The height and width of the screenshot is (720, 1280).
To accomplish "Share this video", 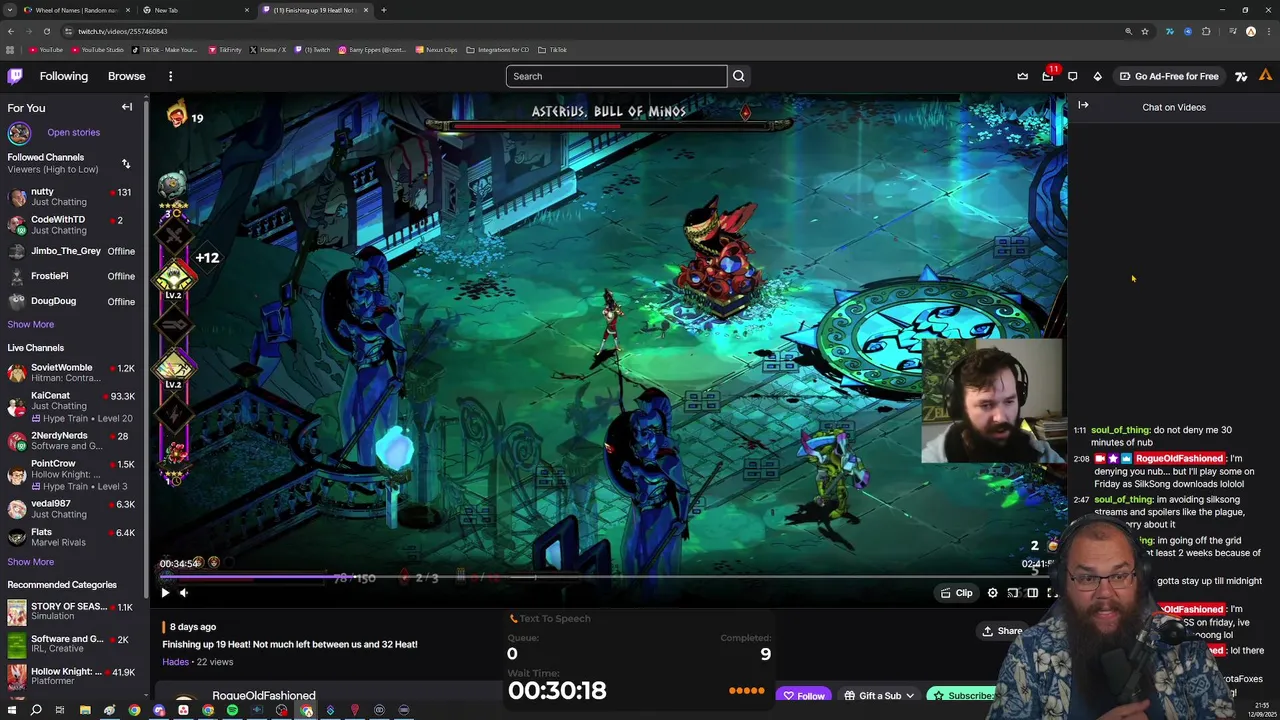I will tap(1002, 631).
